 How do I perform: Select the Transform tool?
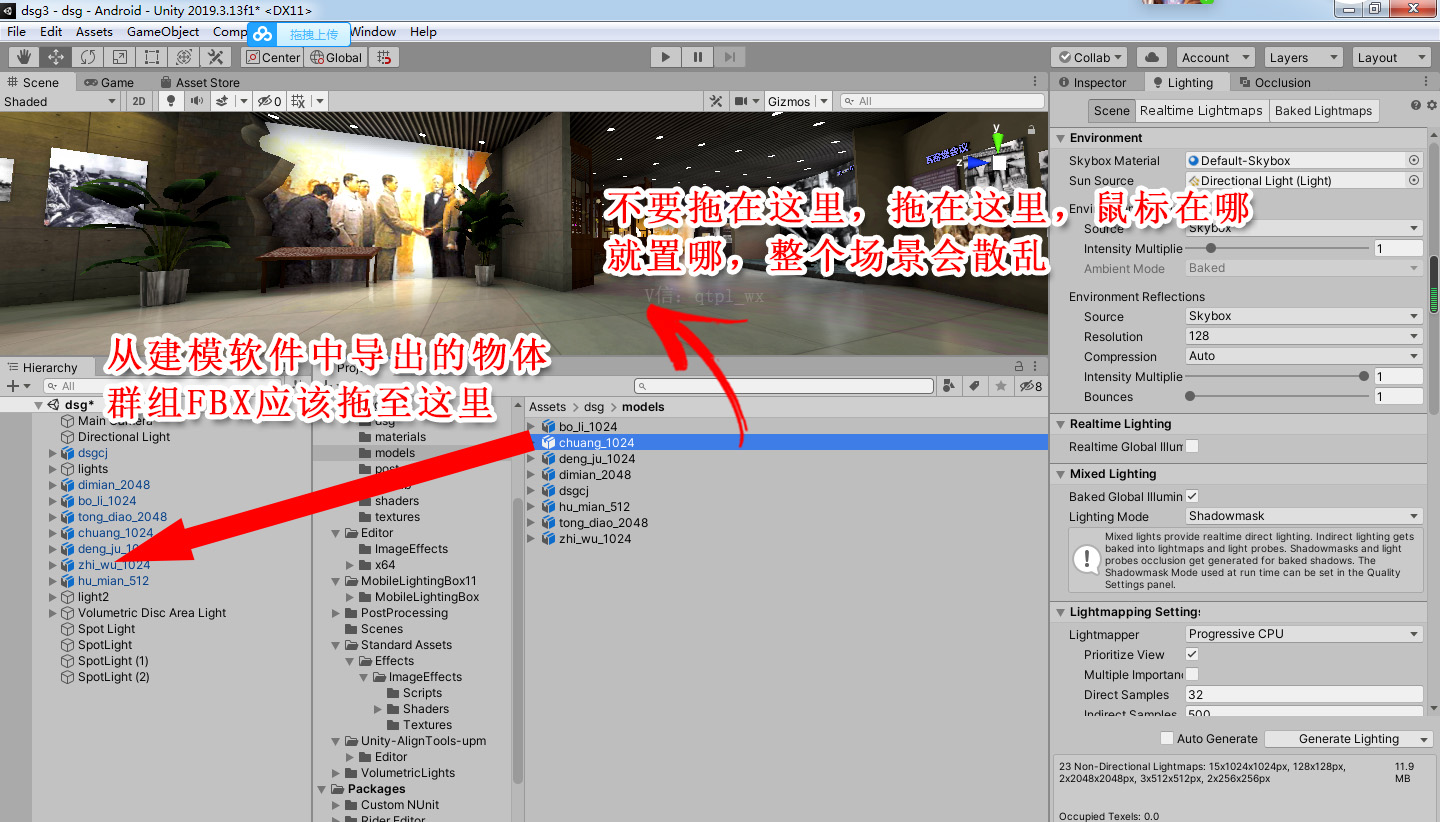click(x=184, y=57)
